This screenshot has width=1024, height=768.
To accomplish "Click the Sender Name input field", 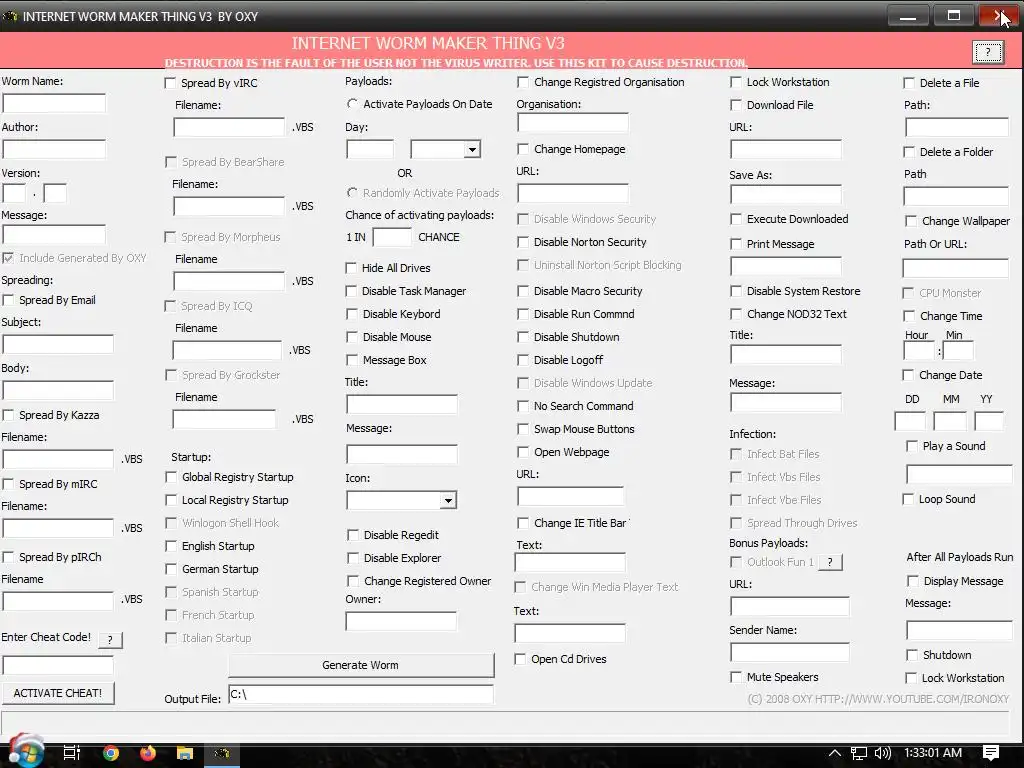I will tap(790, 652).
